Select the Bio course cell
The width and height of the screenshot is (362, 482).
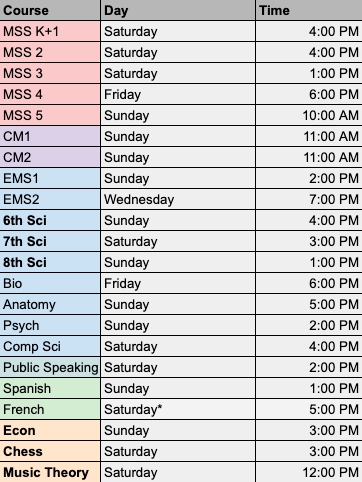pos(50,283)
